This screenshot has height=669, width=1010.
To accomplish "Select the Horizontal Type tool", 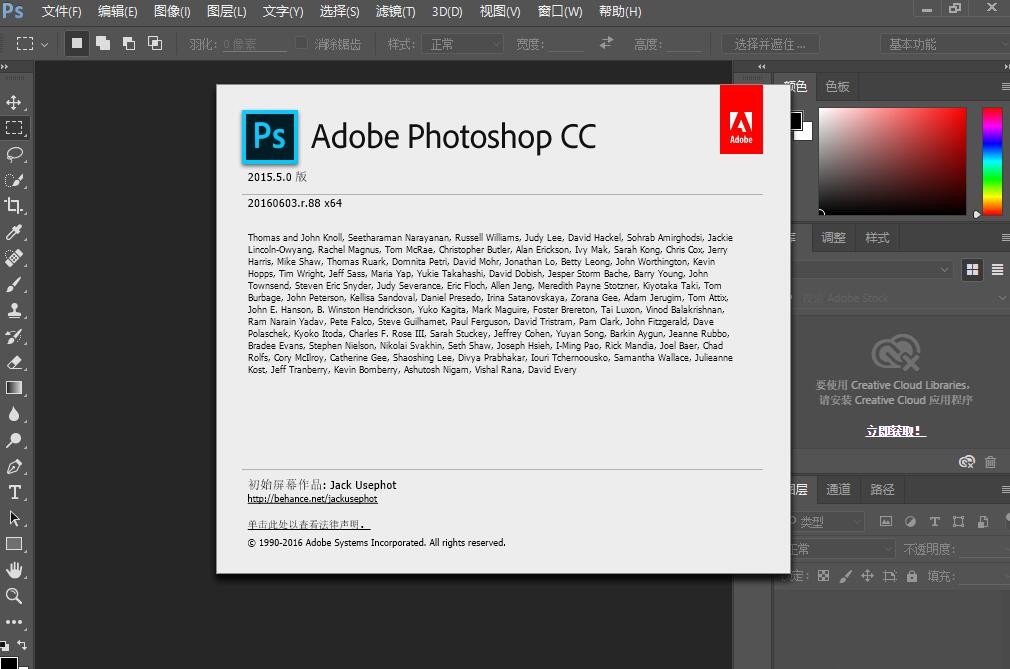I will pos(14,492).
